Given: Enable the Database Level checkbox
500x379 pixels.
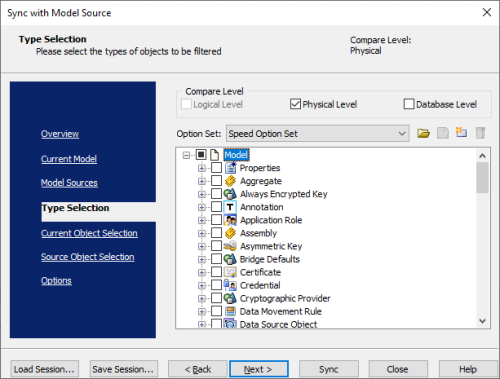Looking at the screenshot, I should tap(409, 104).
